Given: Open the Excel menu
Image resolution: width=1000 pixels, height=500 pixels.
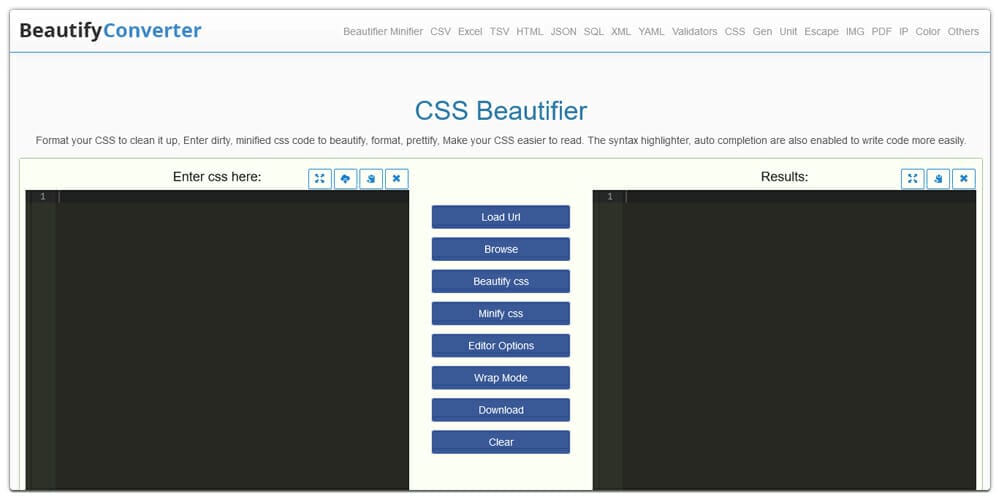Looking at the screenshot, I should coord(470,31).
